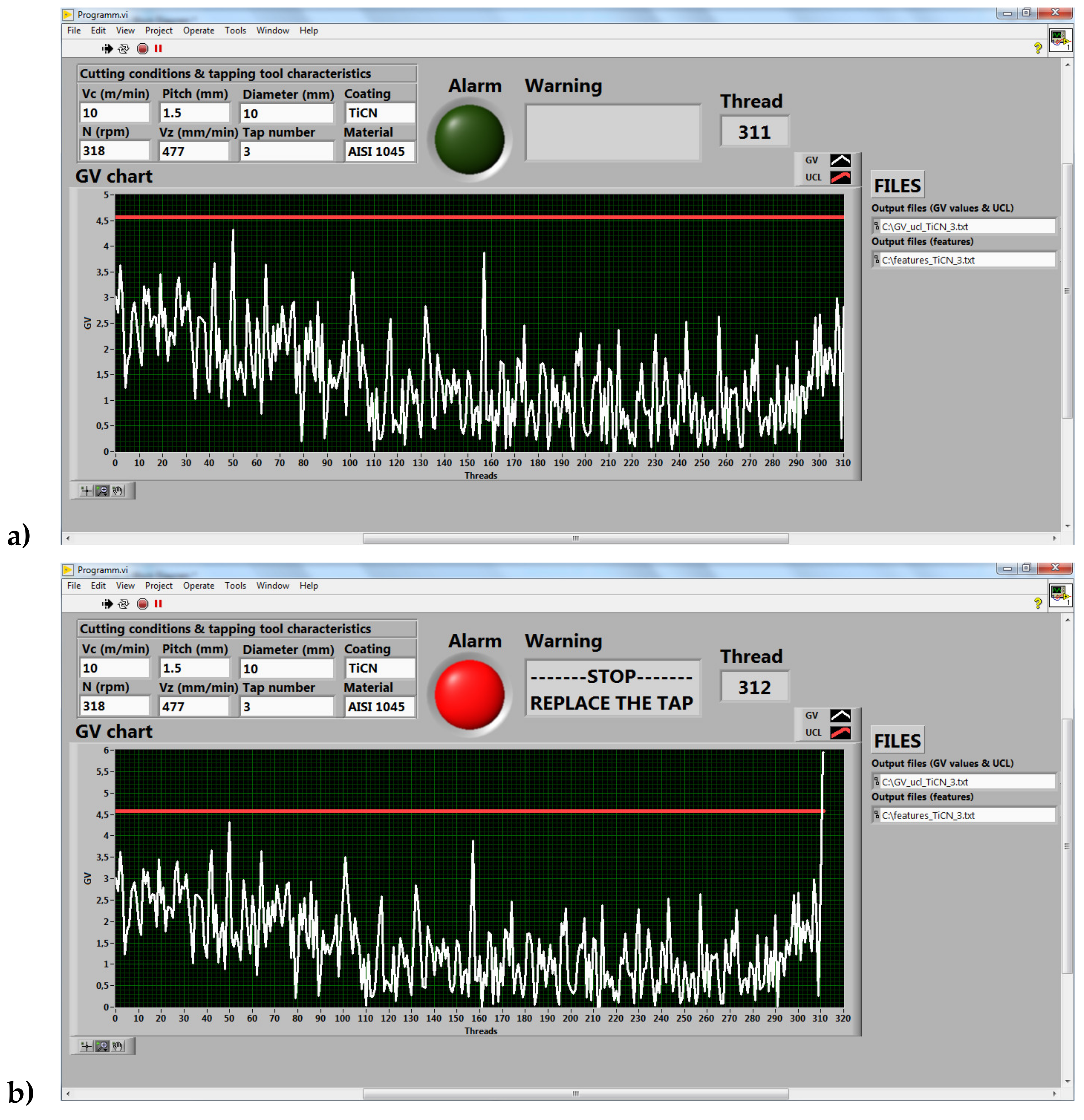Click the VI connector icon in Thread 312 window
1084x1120 pixels.
point(1061,595)
